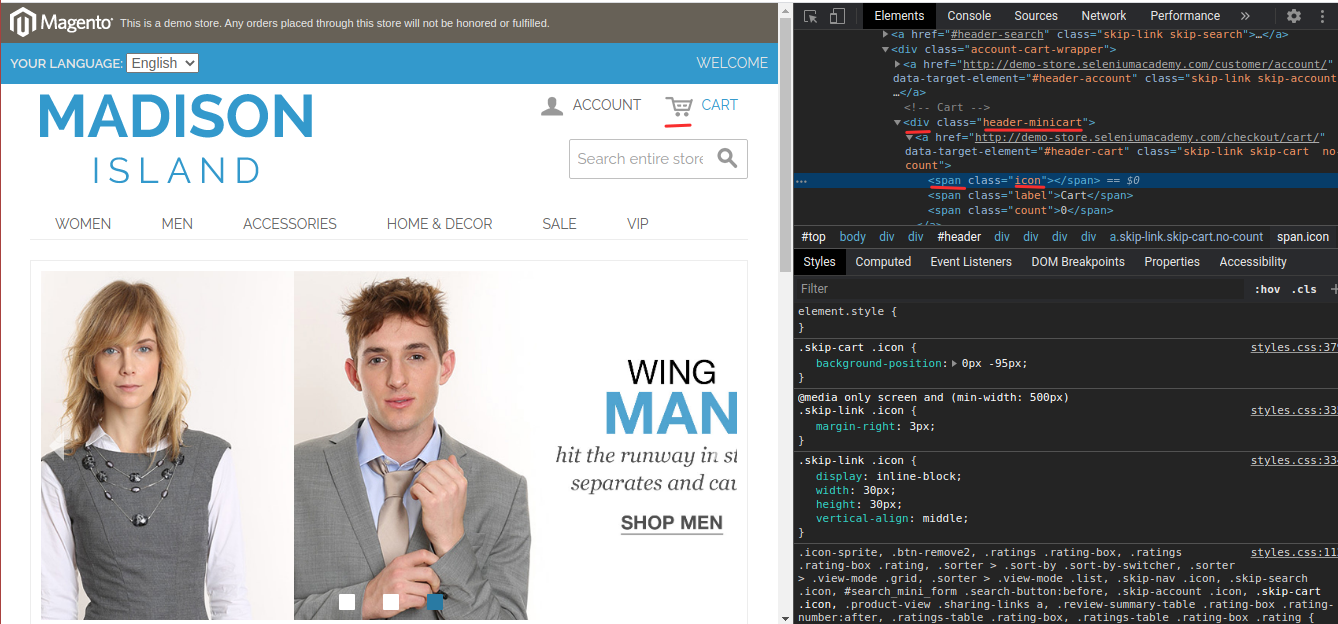Screen dimensions: 1338x624
Task: Toggle the .cls element classes button
Action: point(1304,289)
